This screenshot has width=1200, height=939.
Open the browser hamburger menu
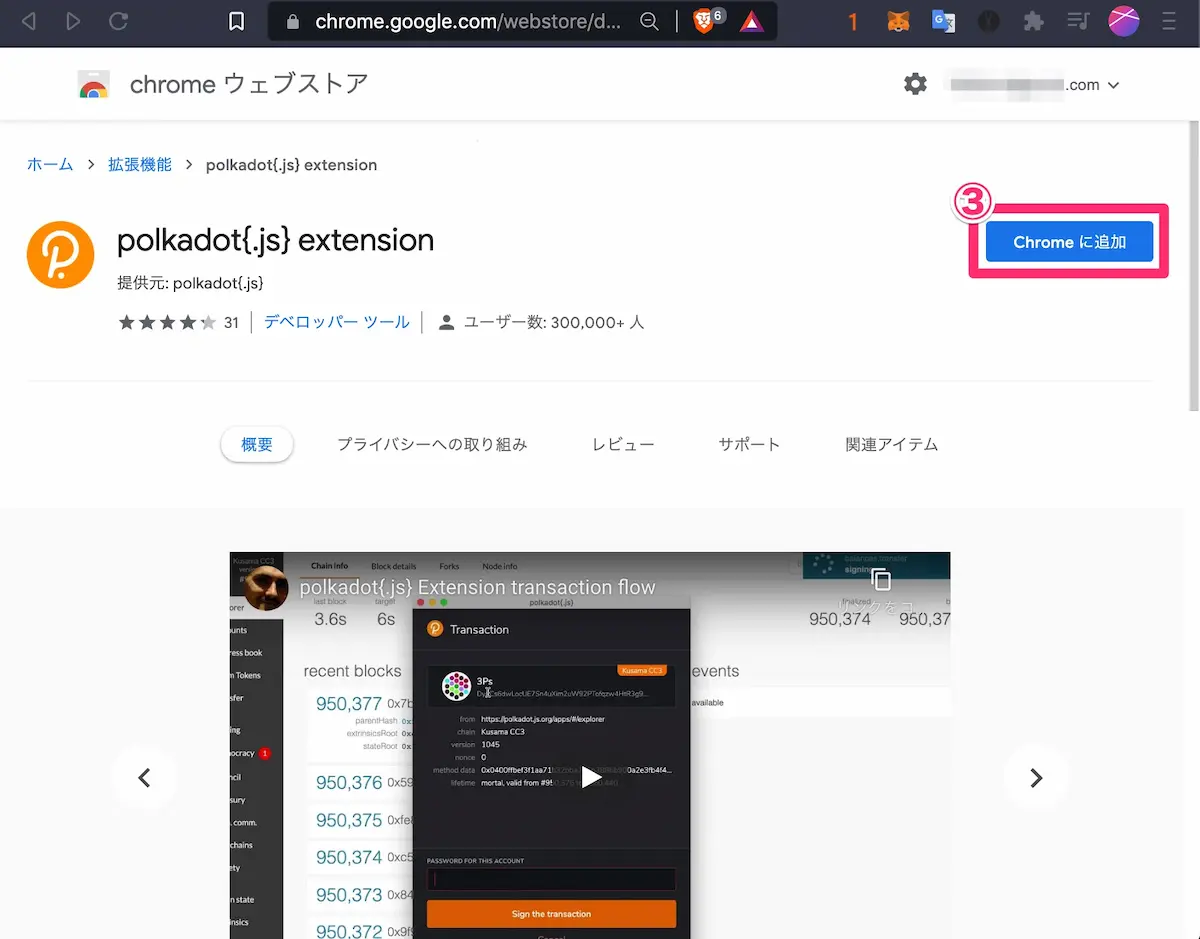coord(1169,22)
